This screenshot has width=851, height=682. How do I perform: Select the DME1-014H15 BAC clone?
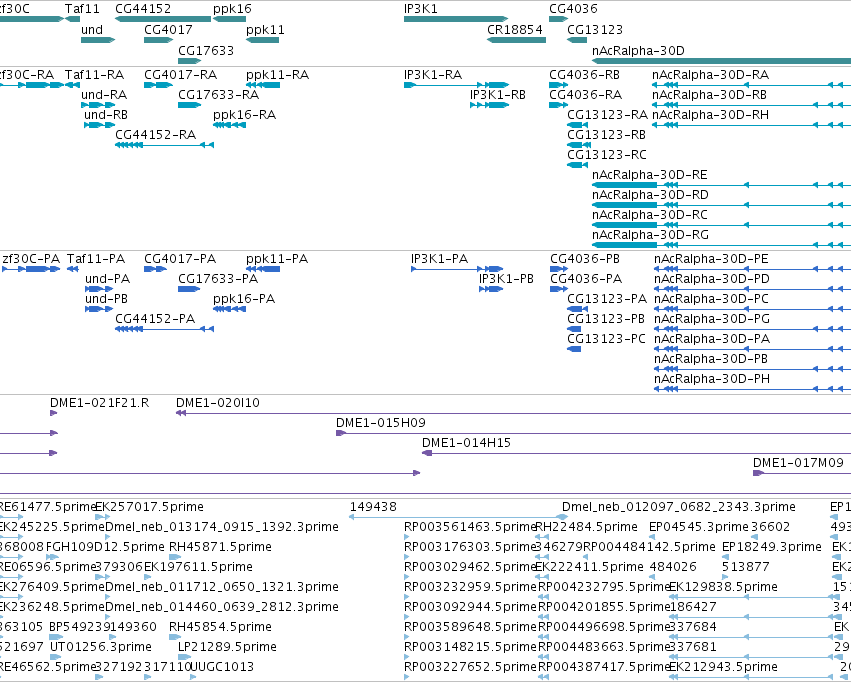click(637, 453)
